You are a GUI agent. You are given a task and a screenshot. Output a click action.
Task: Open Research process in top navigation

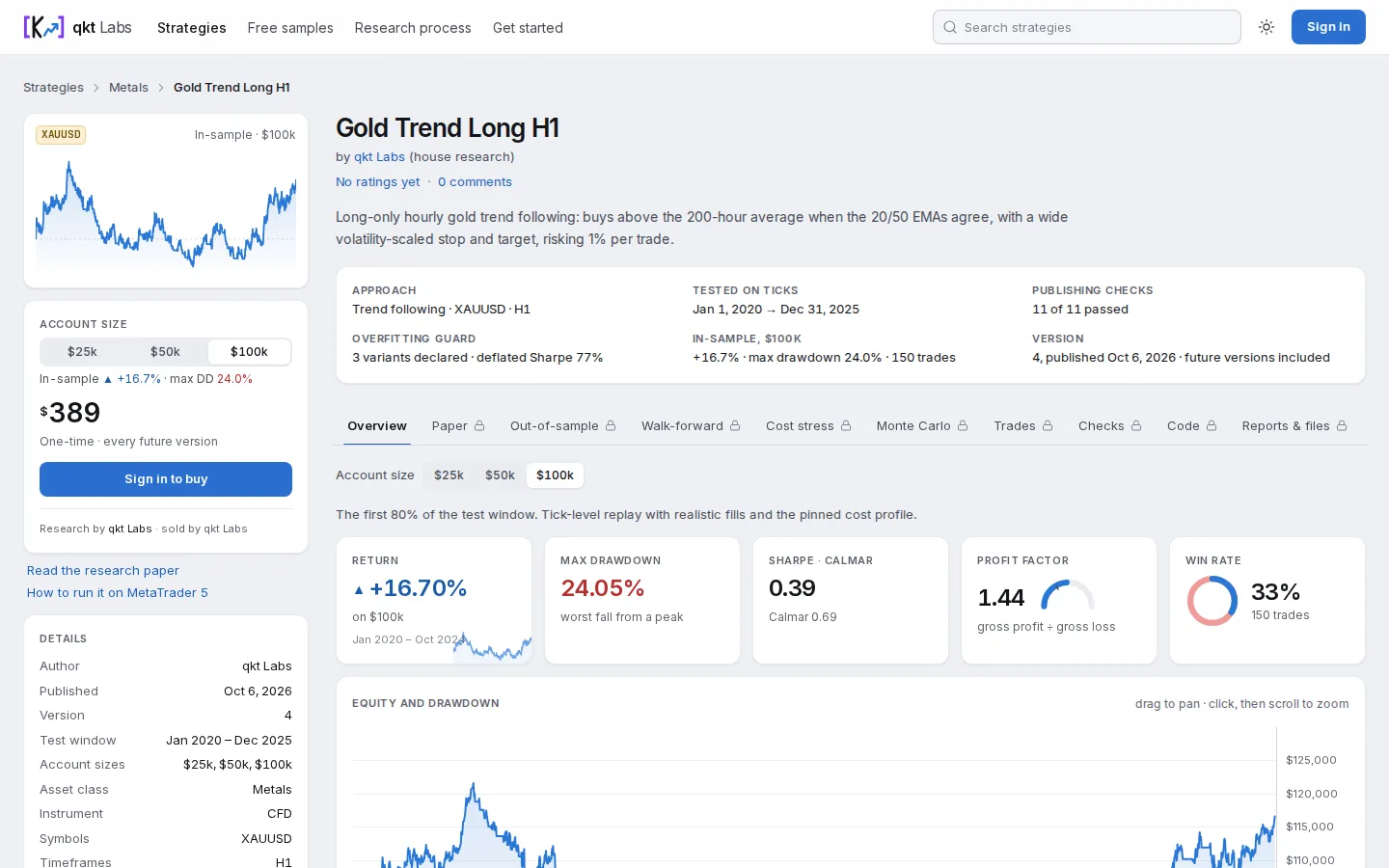pyautogui.click(x=413, y=28)
